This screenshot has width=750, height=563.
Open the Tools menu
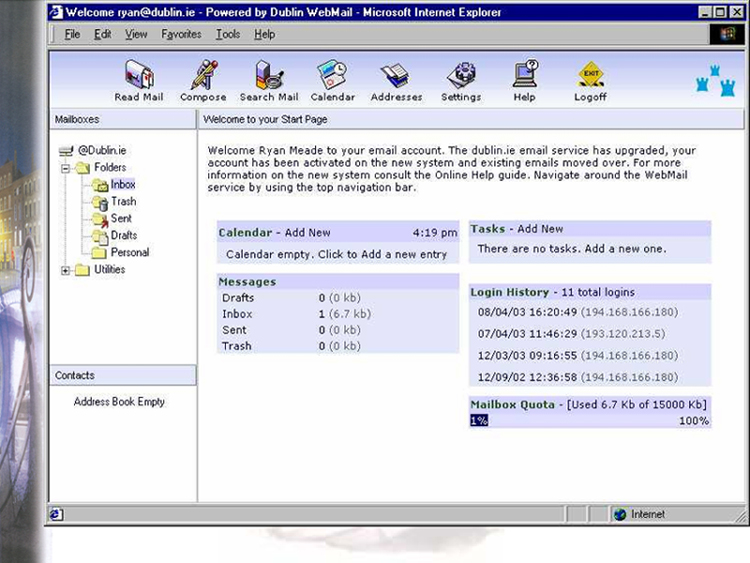pyautogui.click(x=228, y=34)
